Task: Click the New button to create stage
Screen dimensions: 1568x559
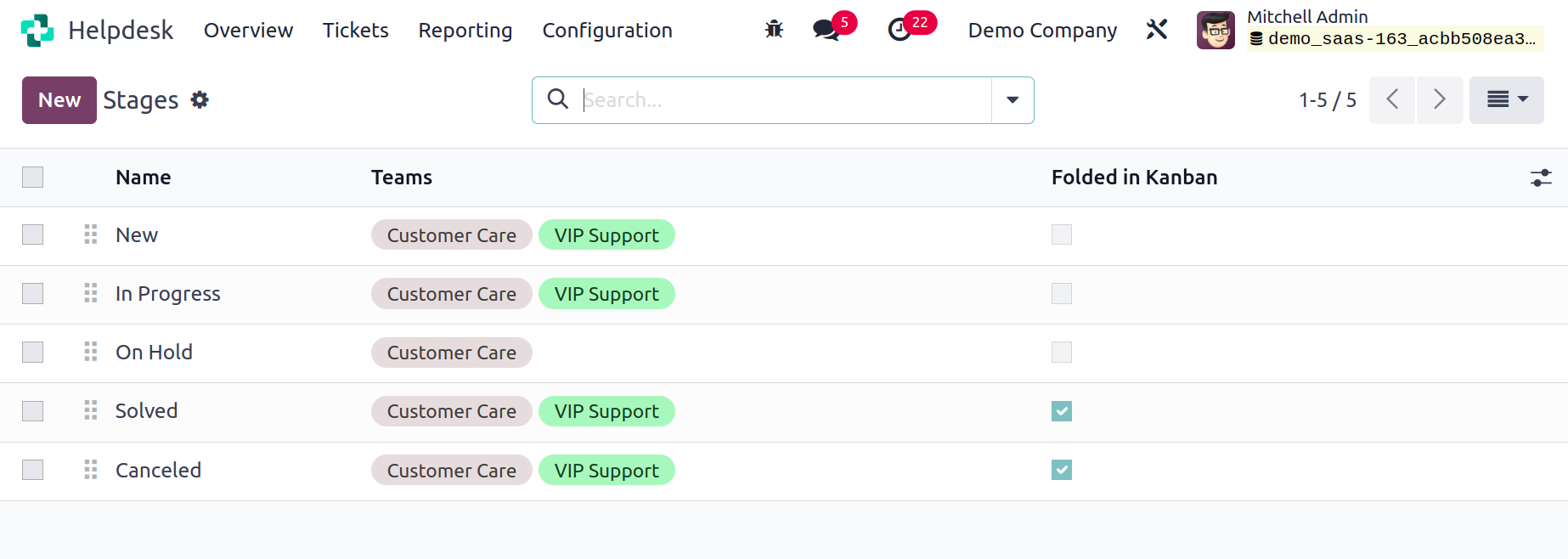Action: tap(59, 100)
